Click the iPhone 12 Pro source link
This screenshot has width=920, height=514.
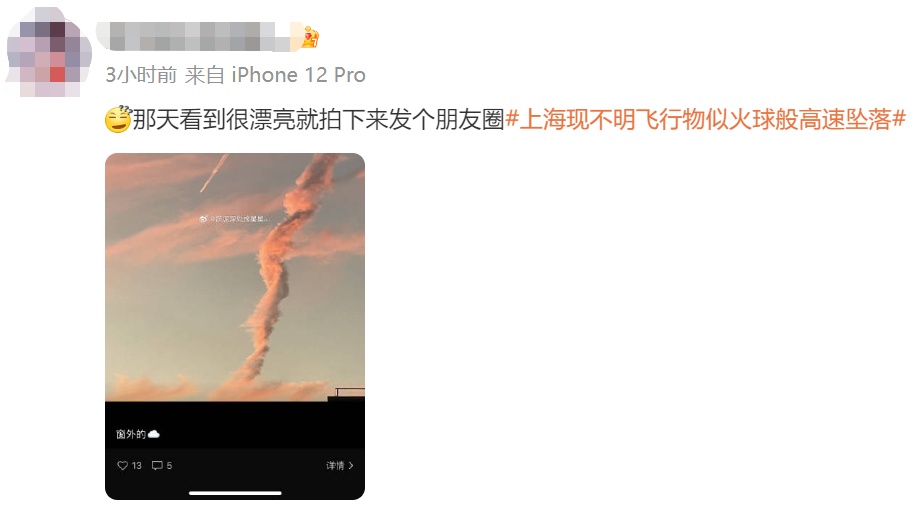pyautogui.click(x=299, y=75)
